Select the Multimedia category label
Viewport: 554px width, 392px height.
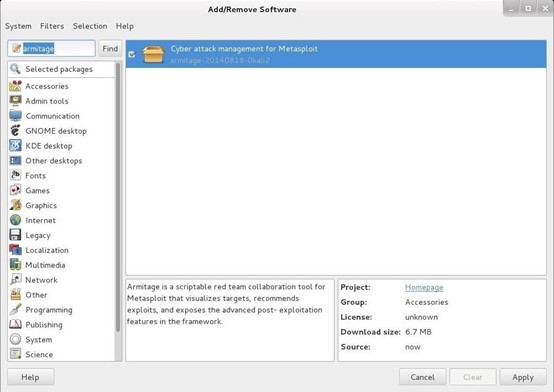[x=45, y=265]
